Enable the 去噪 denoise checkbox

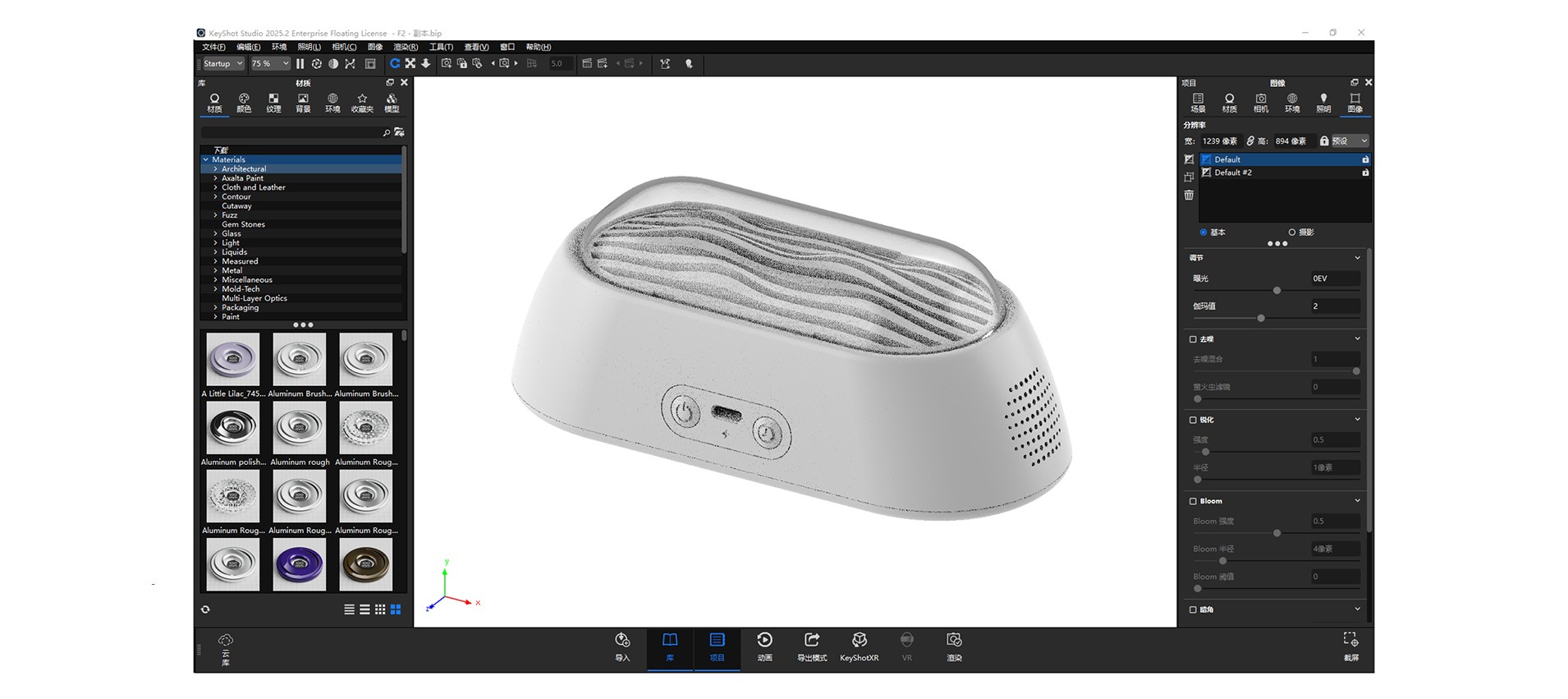pyautogui.click(x=1193, y=339)
